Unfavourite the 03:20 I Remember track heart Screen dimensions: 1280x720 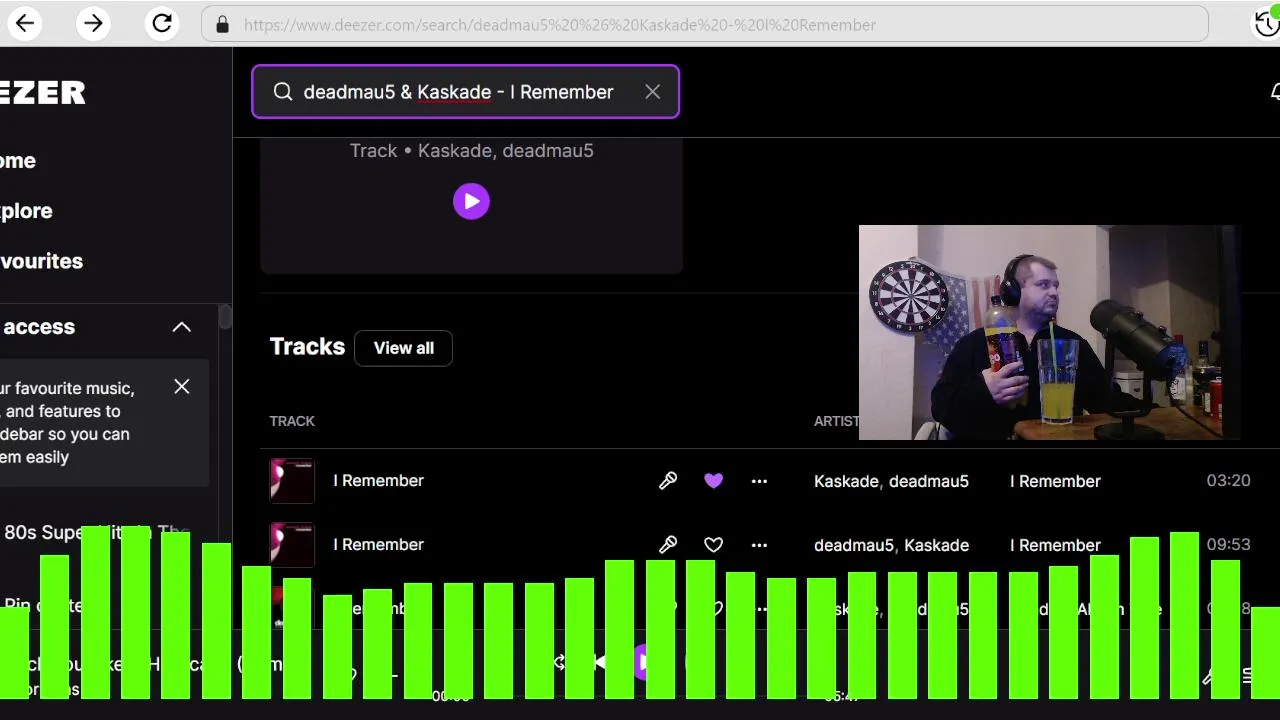[713, 481]
